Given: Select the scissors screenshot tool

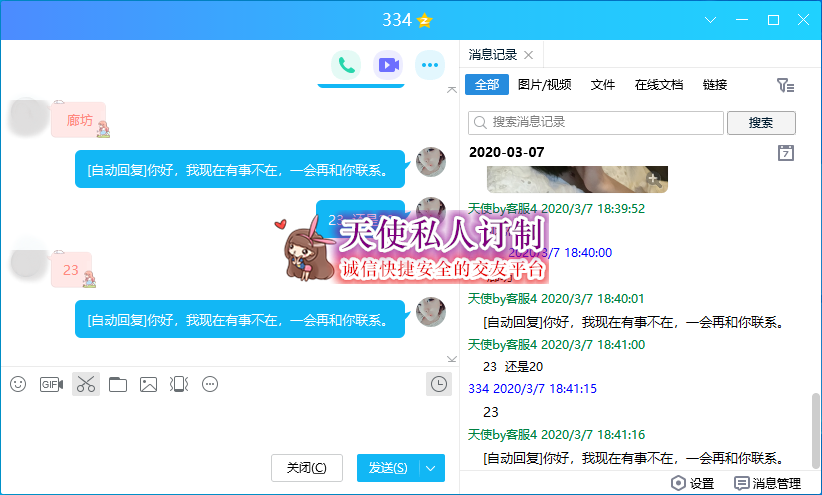Looking at the screenshot, I should [86, 384].
